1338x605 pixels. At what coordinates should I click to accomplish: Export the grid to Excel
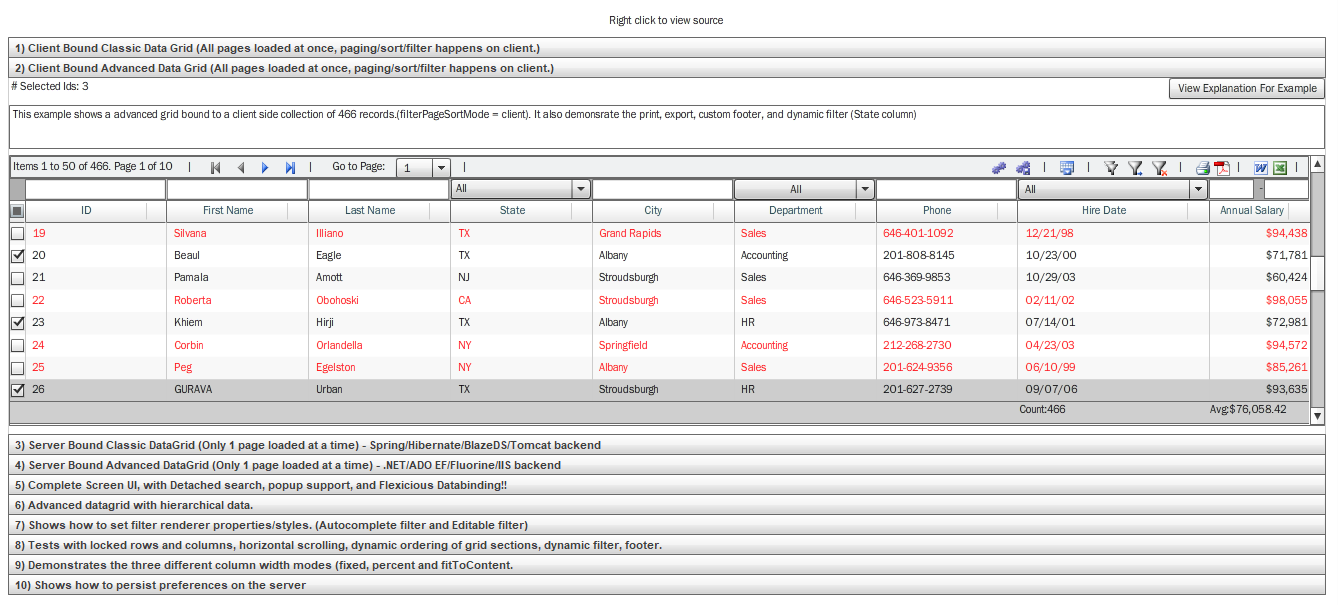1280,168
